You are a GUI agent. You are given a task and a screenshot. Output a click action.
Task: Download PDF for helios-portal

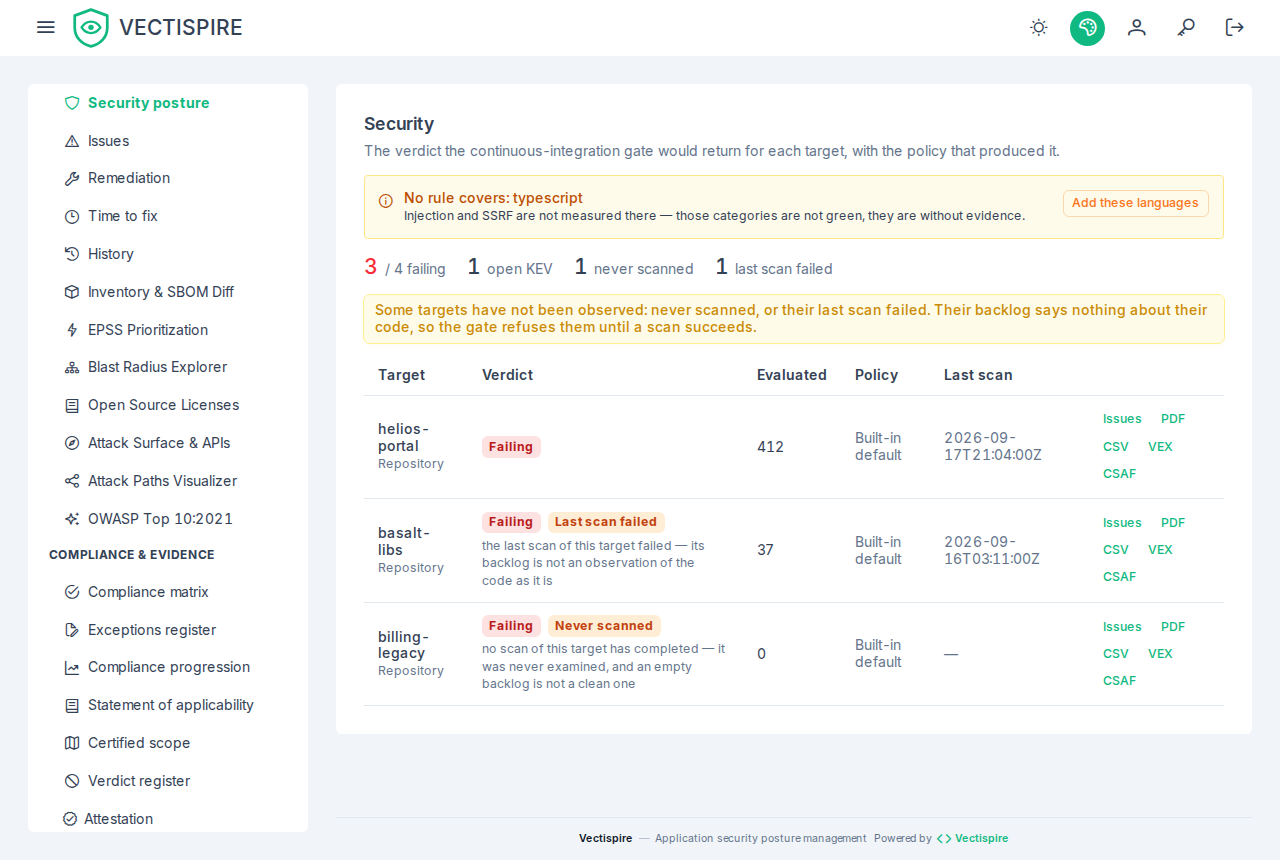tap(1173, 419)
